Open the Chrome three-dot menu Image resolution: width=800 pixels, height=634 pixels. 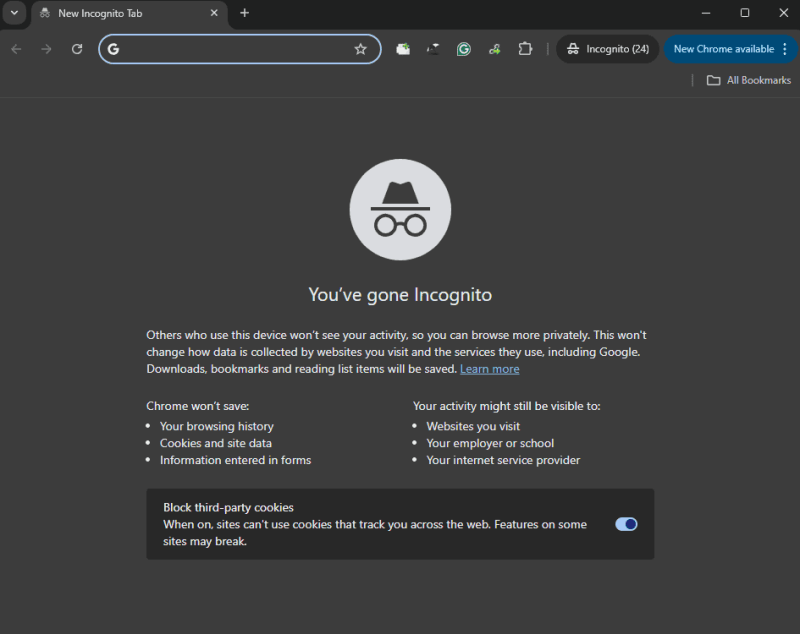(785, 49)
